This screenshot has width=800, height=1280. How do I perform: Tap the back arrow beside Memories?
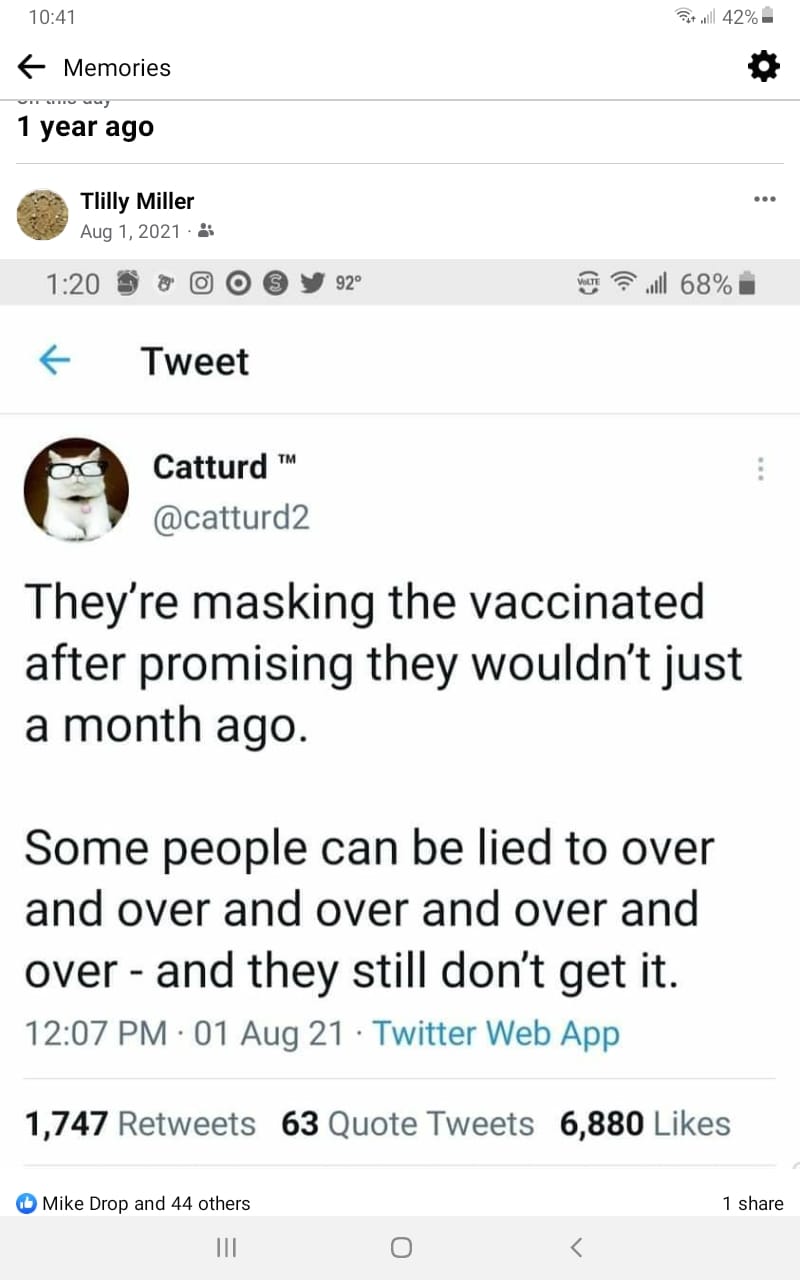click(32, 67)
